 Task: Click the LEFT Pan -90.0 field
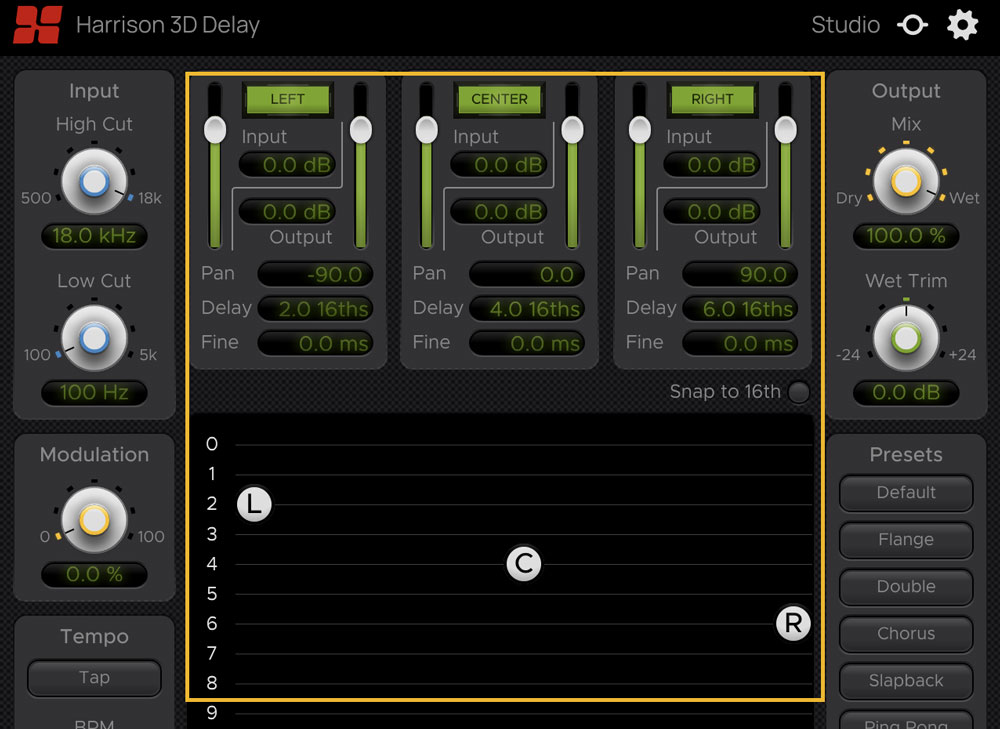coord(315,274)
